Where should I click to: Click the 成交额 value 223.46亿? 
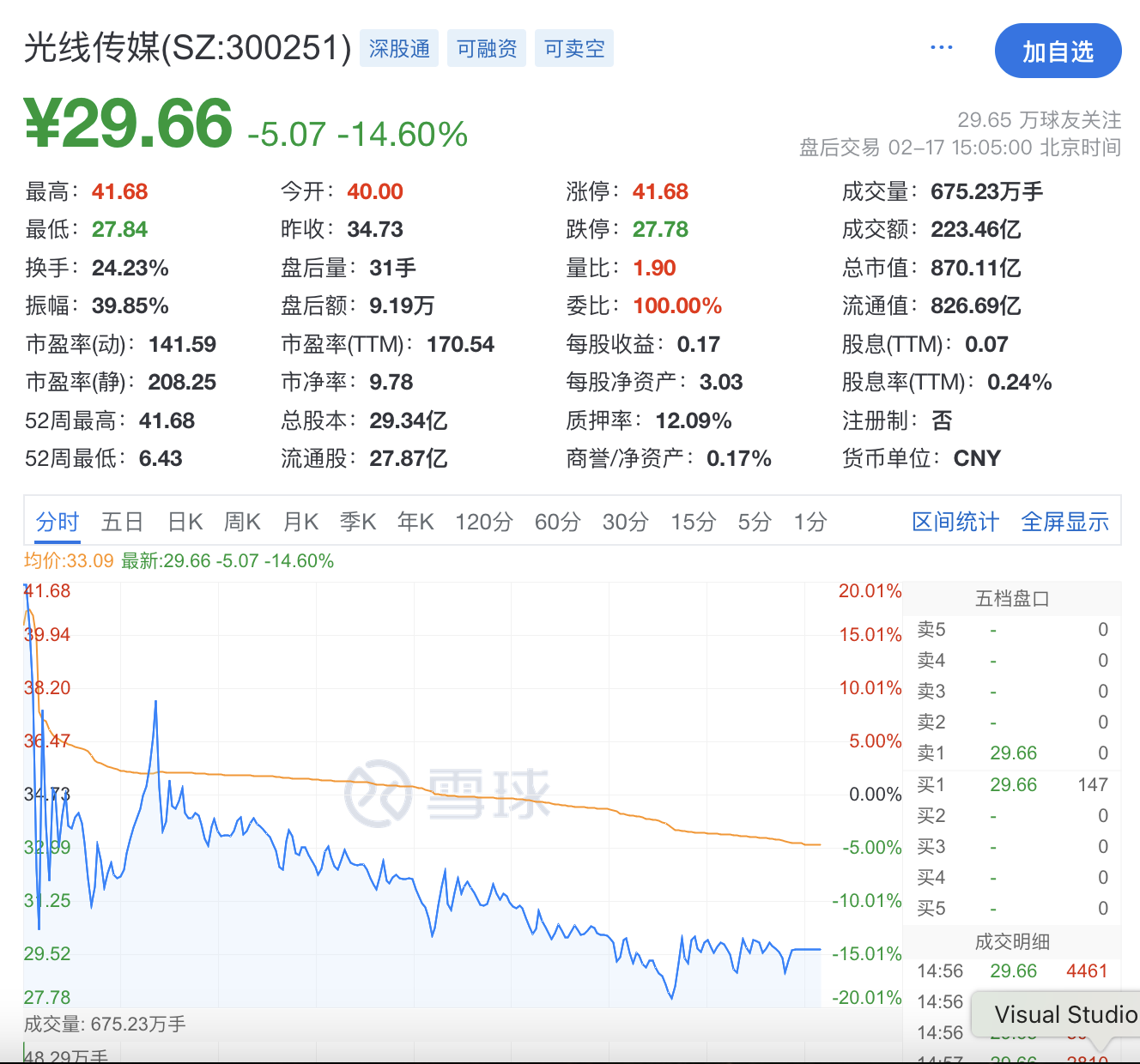(x=976, y=229)
